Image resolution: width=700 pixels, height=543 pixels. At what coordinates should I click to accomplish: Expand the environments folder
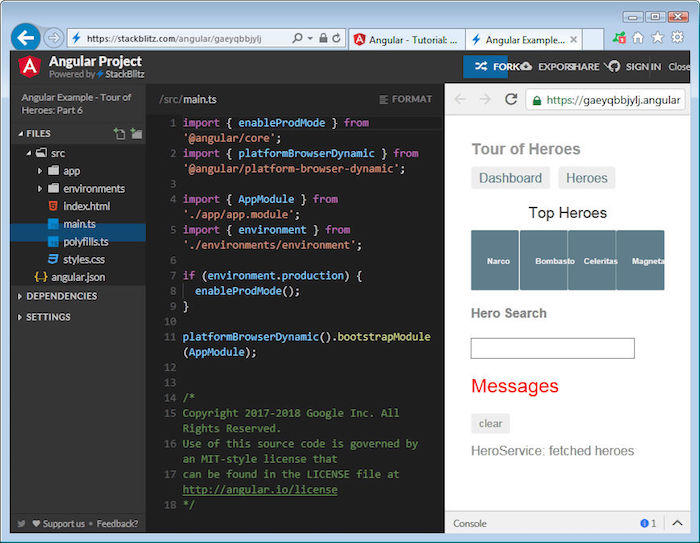39,188
